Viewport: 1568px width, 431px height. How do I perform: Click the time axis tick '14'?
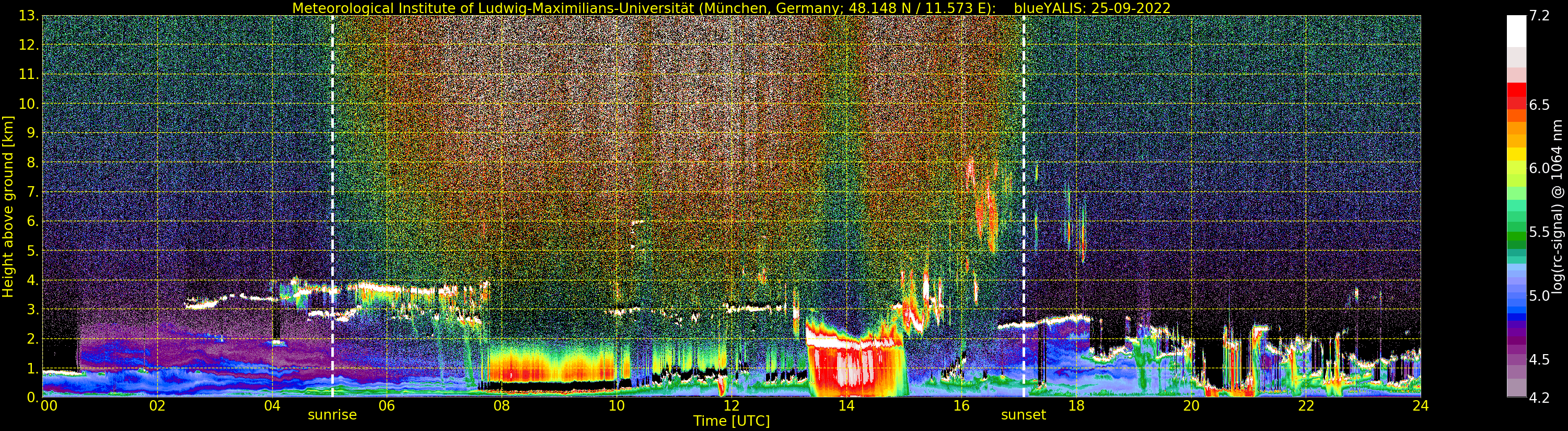point(846,405)
